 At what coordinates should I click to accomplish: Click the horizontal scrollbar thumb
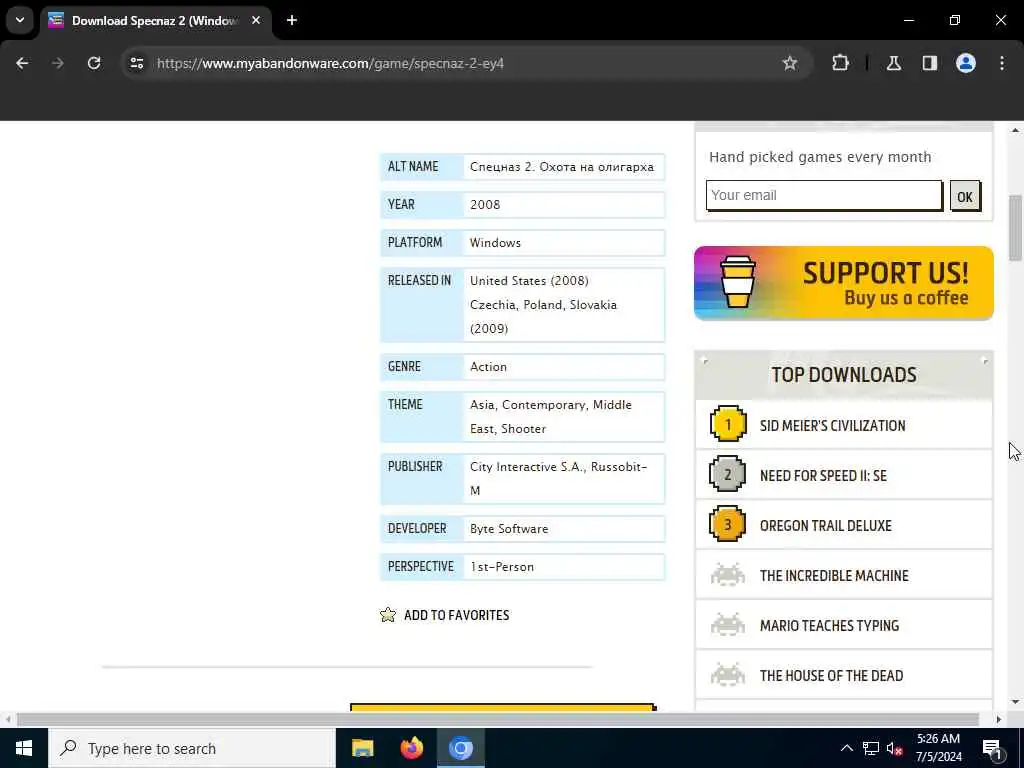click(x=498, y=720)
